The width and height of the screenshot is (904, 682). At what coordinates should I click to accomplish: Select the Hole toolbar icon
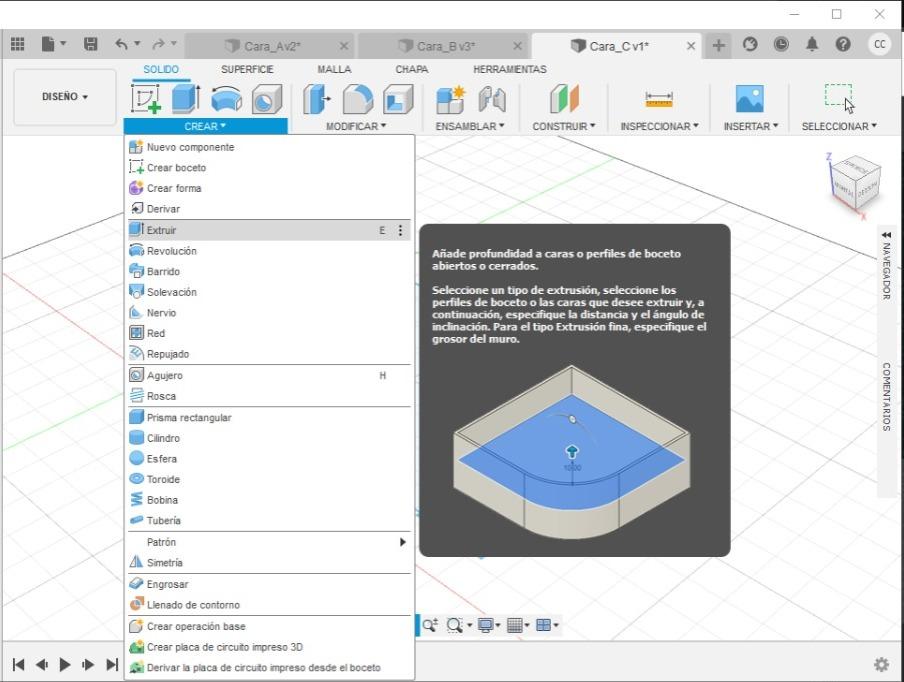point(267,99)
